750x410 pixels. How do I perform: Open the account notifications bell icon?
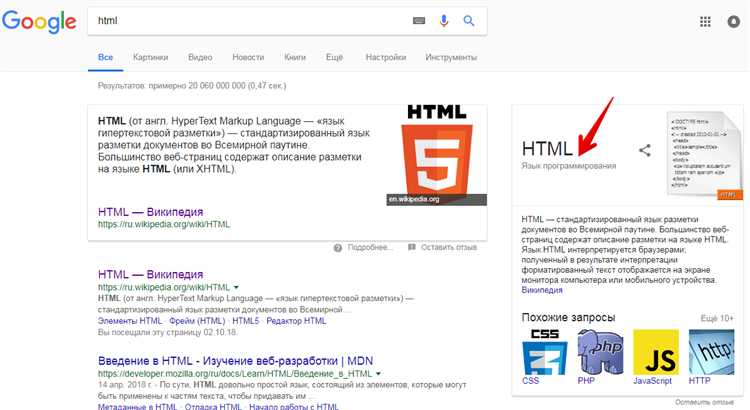click(x=733, y=21)
